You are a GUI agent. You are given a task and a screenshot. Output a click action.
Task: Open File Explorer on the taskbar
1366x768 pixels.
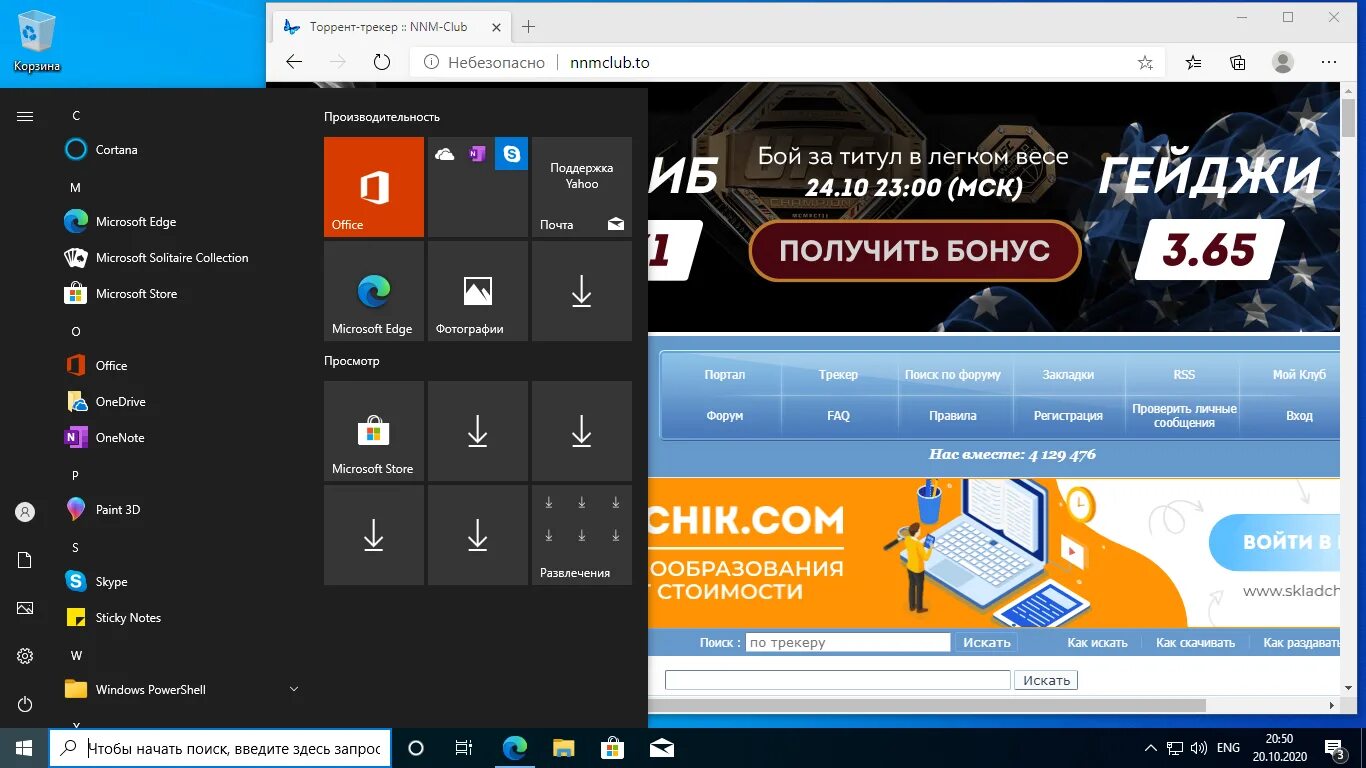(x=564, y=748)
